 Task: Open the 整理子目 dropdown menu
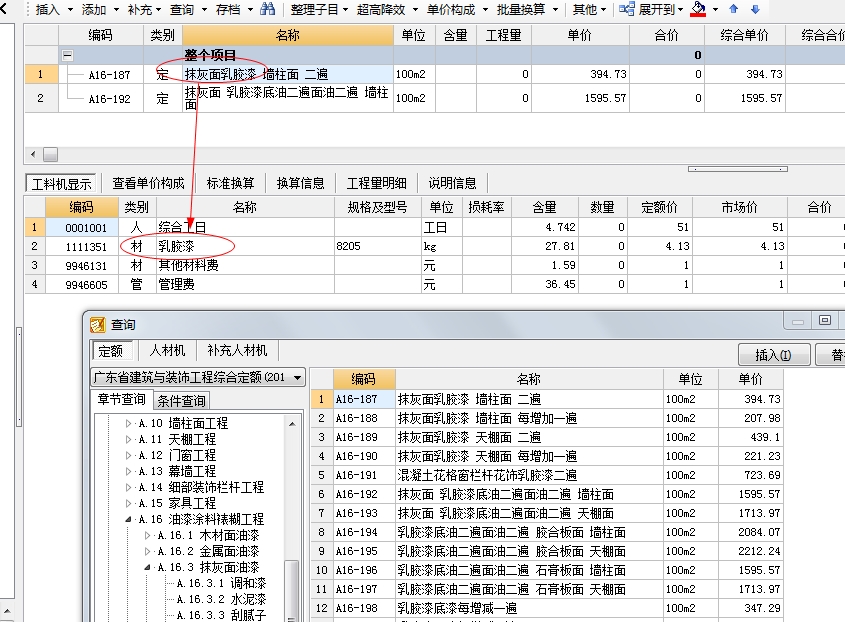click(345, 10)
